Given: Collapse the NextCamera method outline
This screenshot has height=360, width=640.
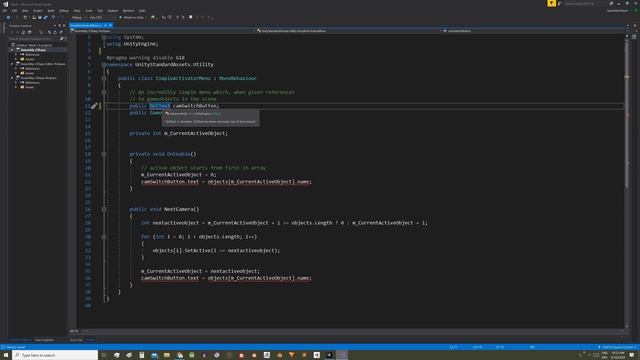Looking at the screenshot, I should pos(104,209).
